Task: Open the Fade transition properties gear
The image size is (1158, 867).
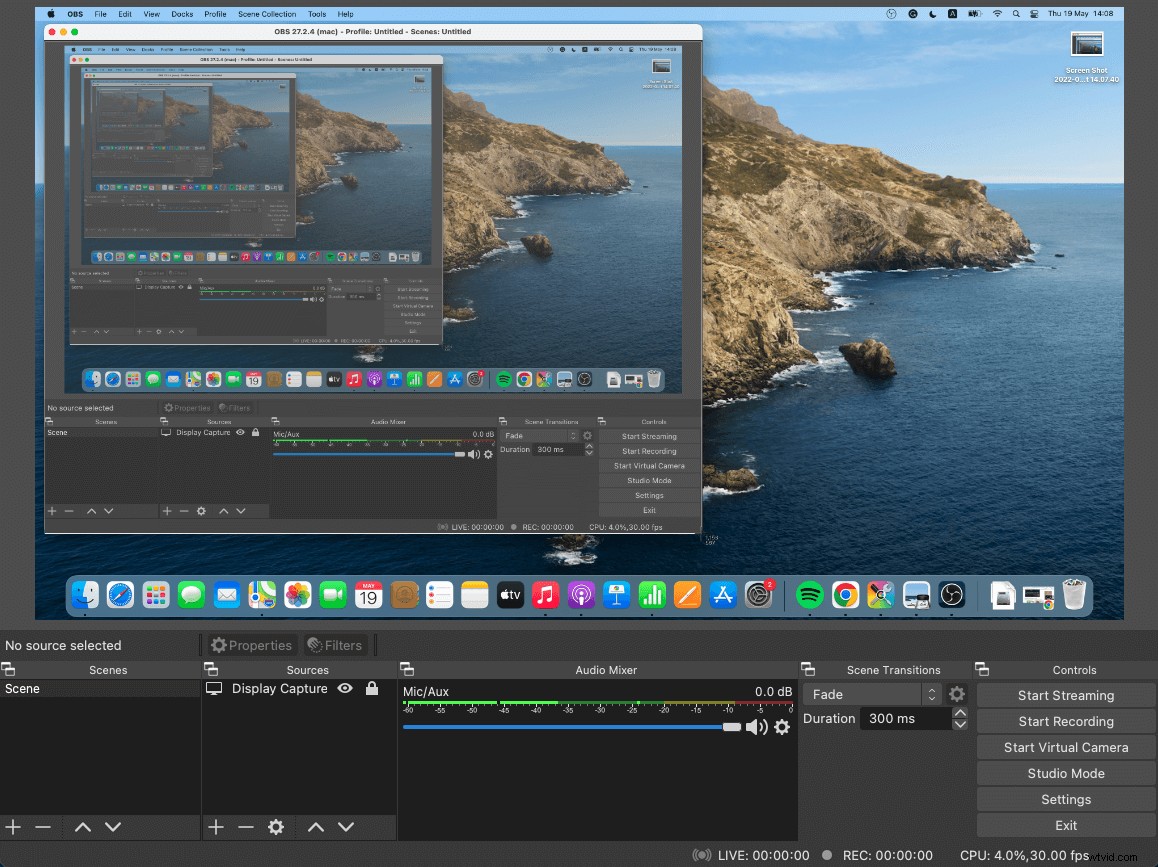Action: click(x=956, y=693)
